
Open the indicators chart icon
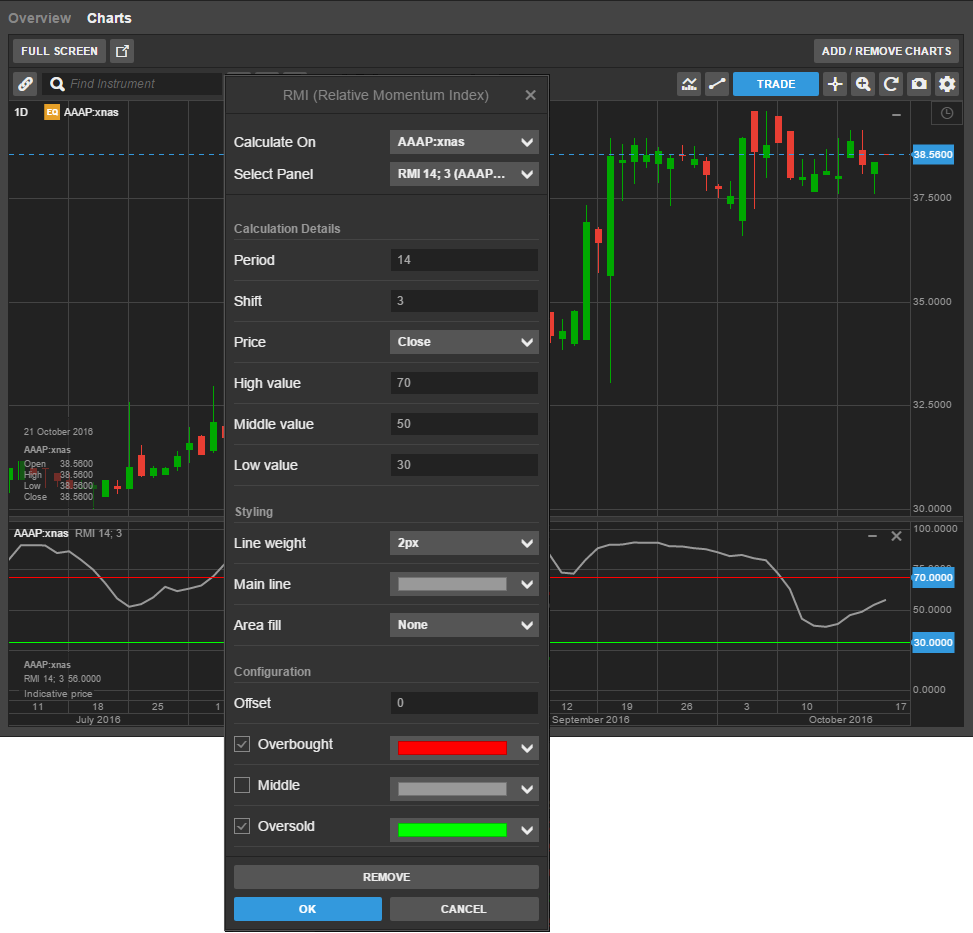click(x=689, y=84)
